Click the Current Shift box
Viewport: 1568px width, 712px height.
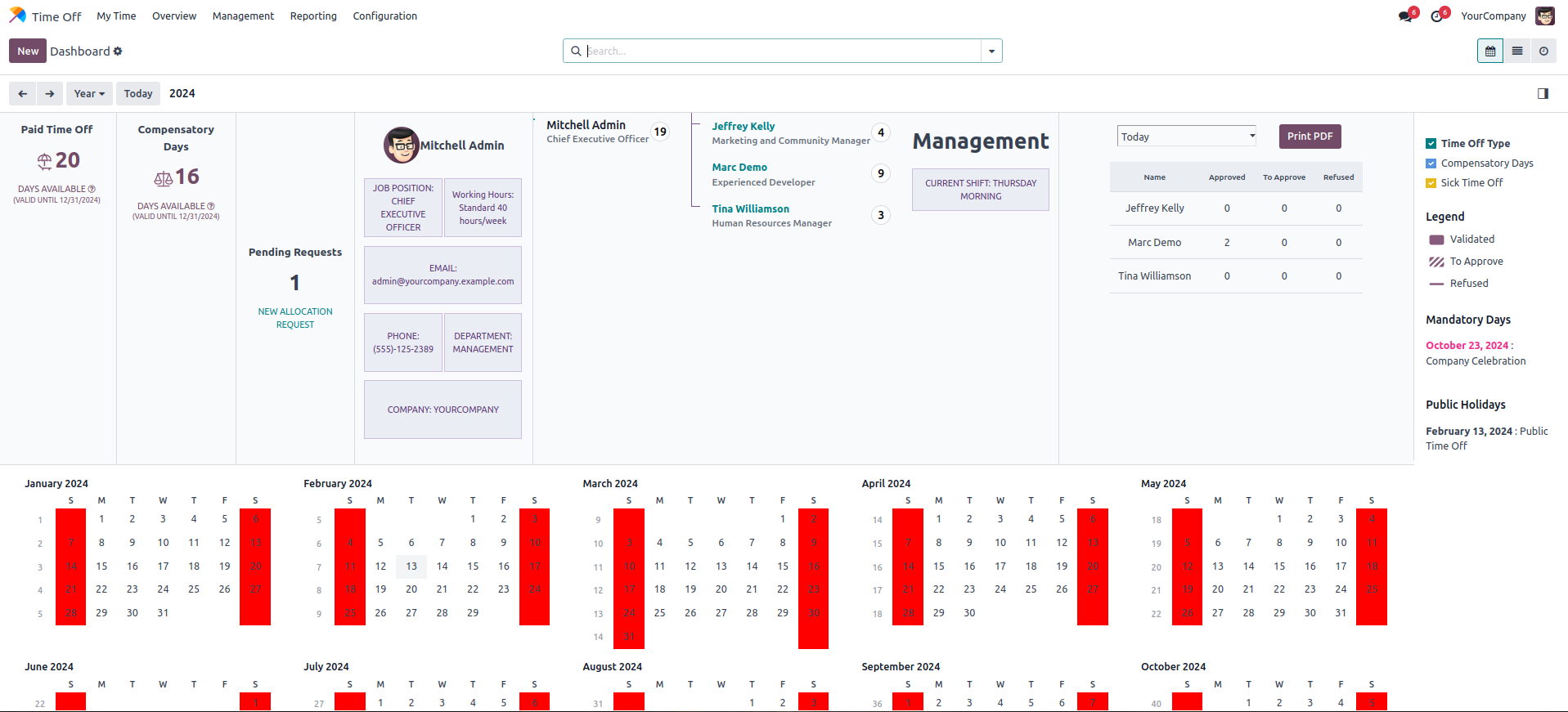click(981, 190)
